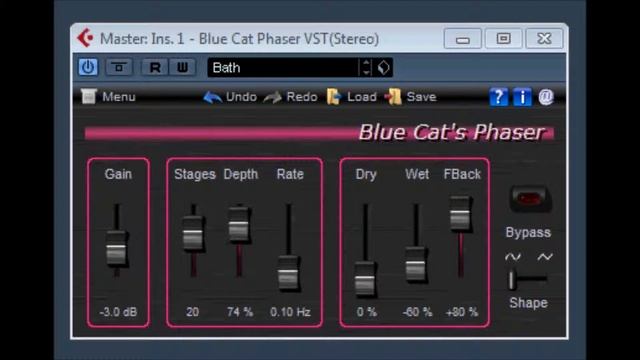The width and height of the screenshot is (640, 360).
Task: Open the help question mark icon
Action: (x=498, y=97)
